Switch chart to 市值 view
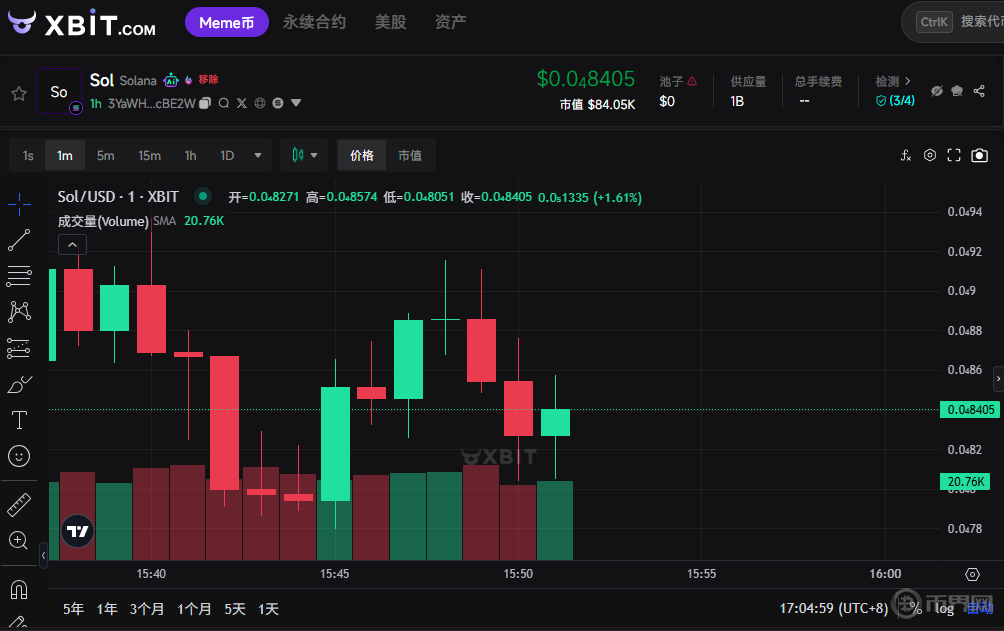 pyautogui.click(x=410, y=155)
